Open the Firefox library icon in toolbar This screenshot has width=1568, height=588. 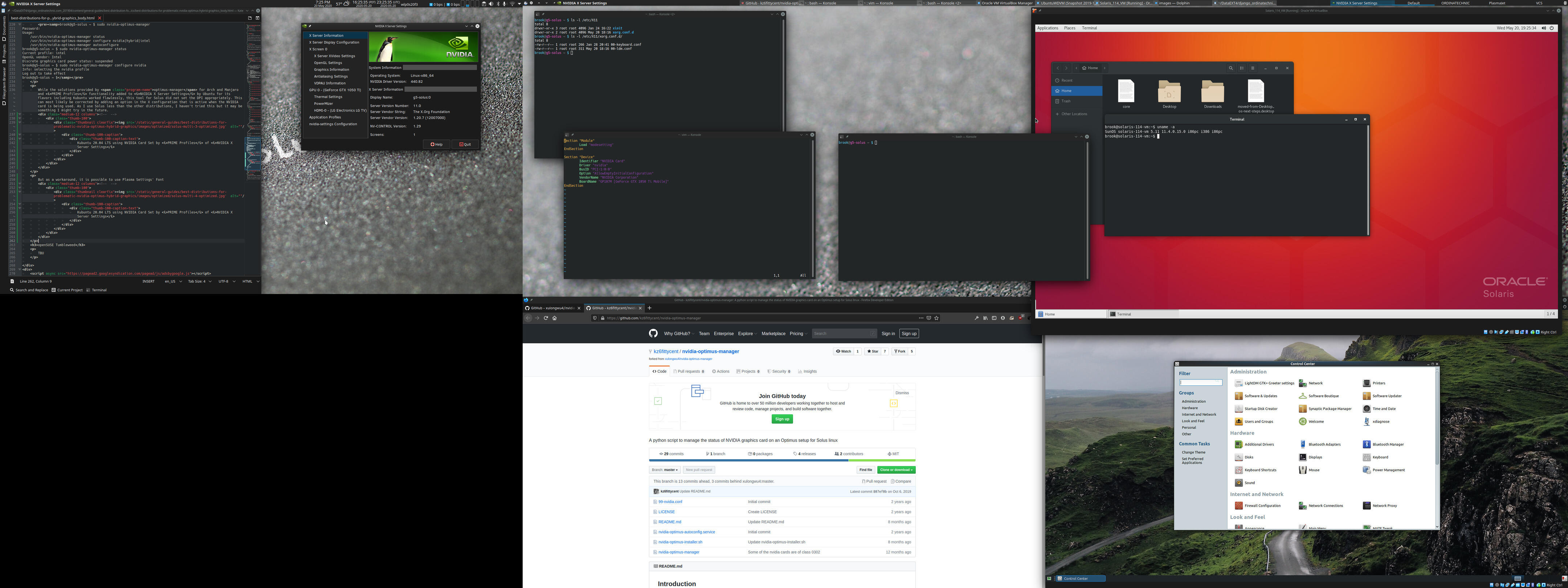tap(985, 318)
